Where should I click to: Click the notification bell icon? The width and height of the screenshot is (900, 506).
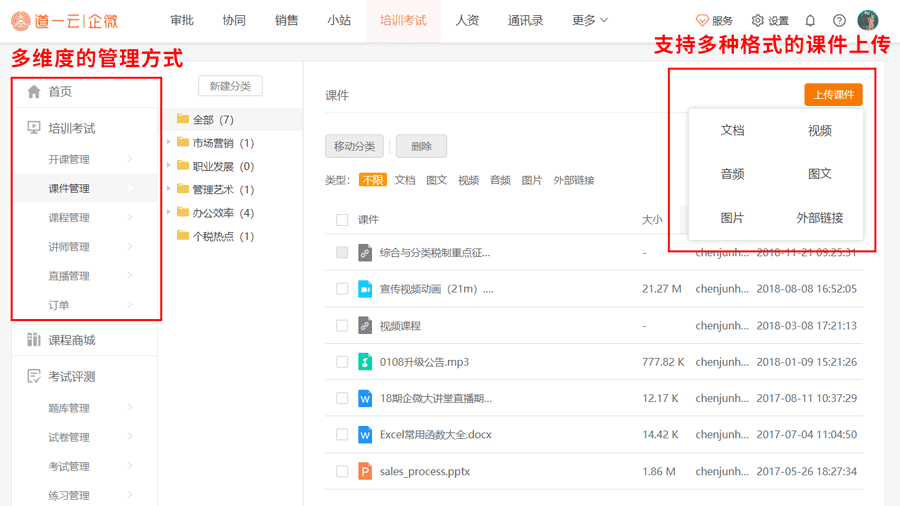pos(810,21)
